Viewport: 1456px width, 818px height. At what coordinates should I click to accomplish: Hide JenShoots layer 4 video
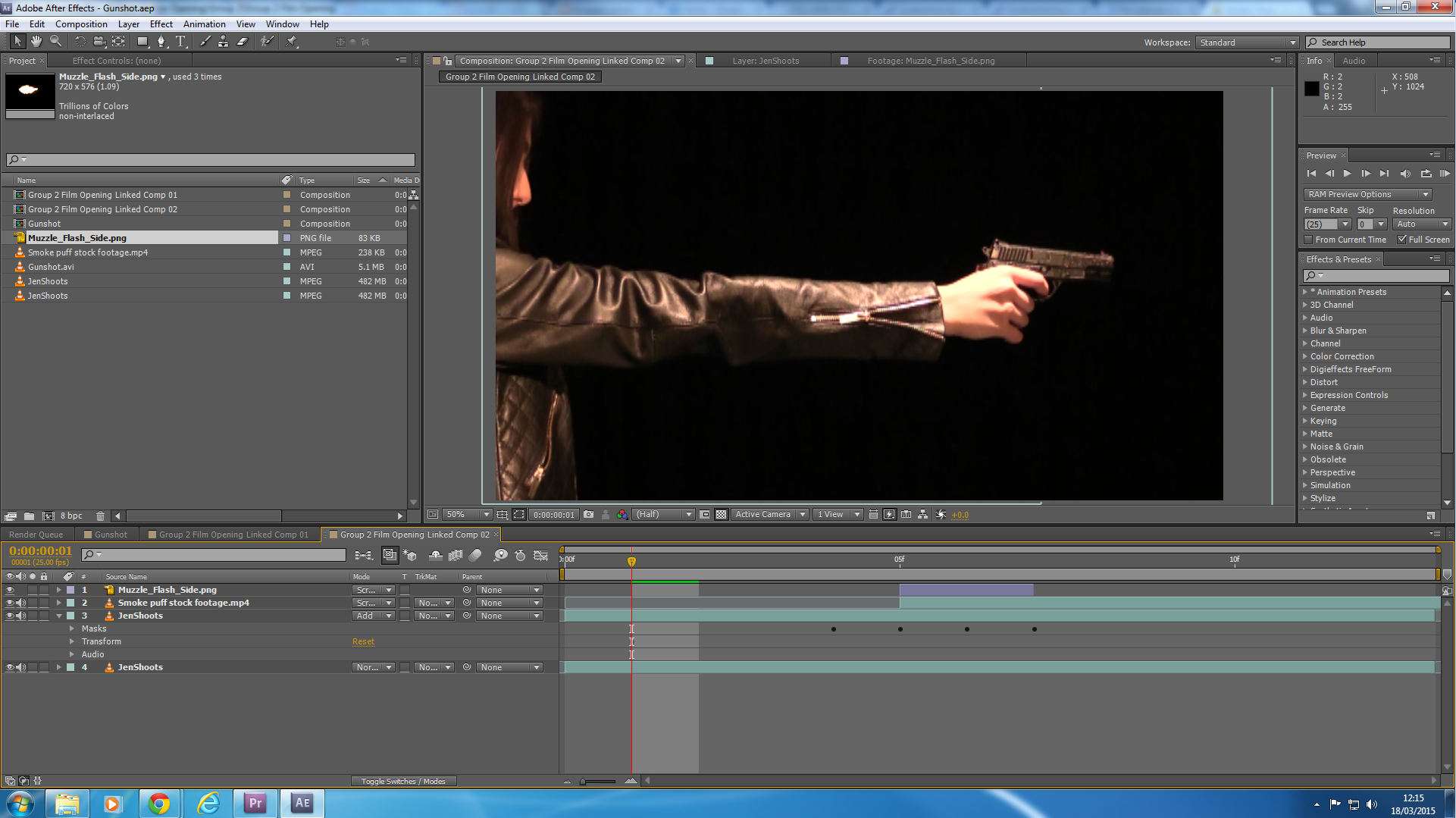point(10,667)
